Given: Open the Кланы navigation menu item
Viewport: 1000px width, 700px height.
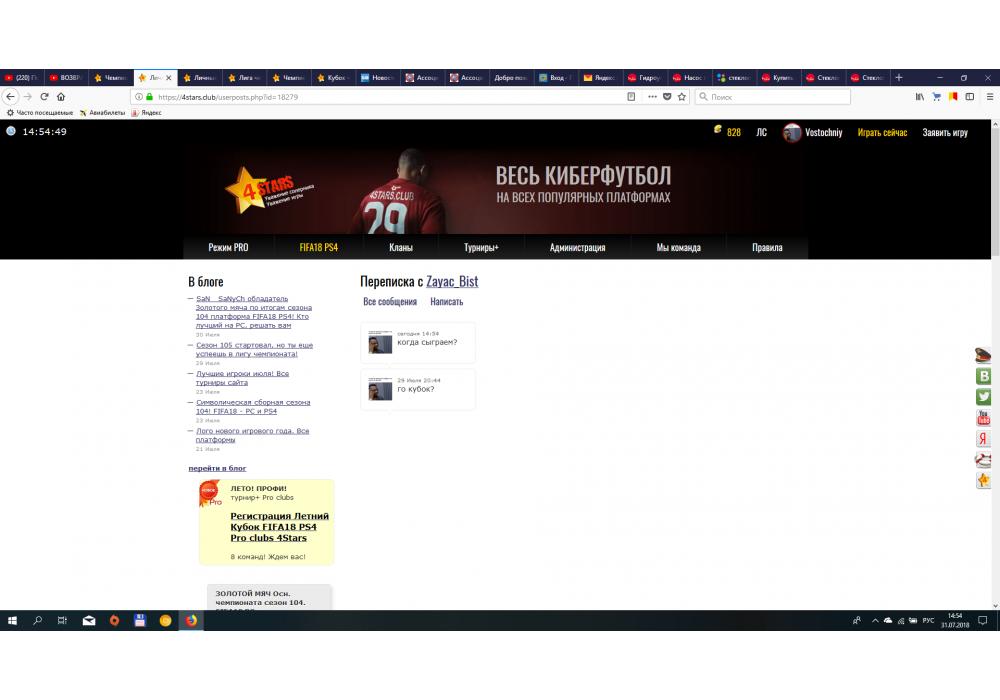Looking at the screenshot, I should (x=400, y=248).
